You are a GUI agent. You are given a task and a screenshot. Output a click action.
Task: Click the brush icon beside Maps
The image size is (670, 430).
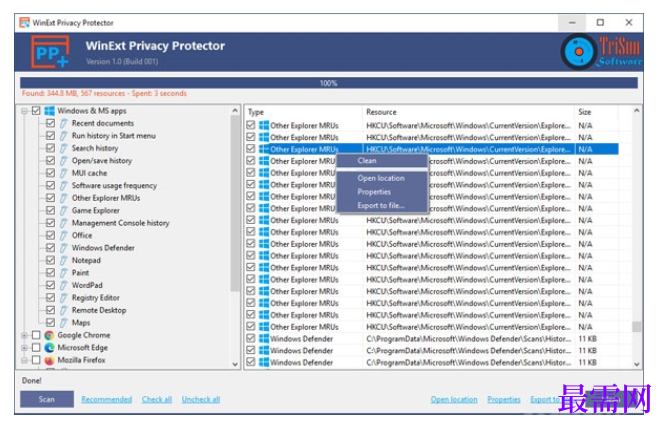click(64, 322)
